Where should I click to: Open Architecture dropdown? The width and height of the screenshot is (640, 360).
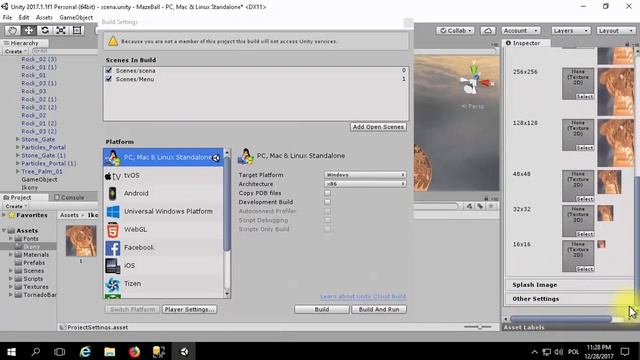365,184
